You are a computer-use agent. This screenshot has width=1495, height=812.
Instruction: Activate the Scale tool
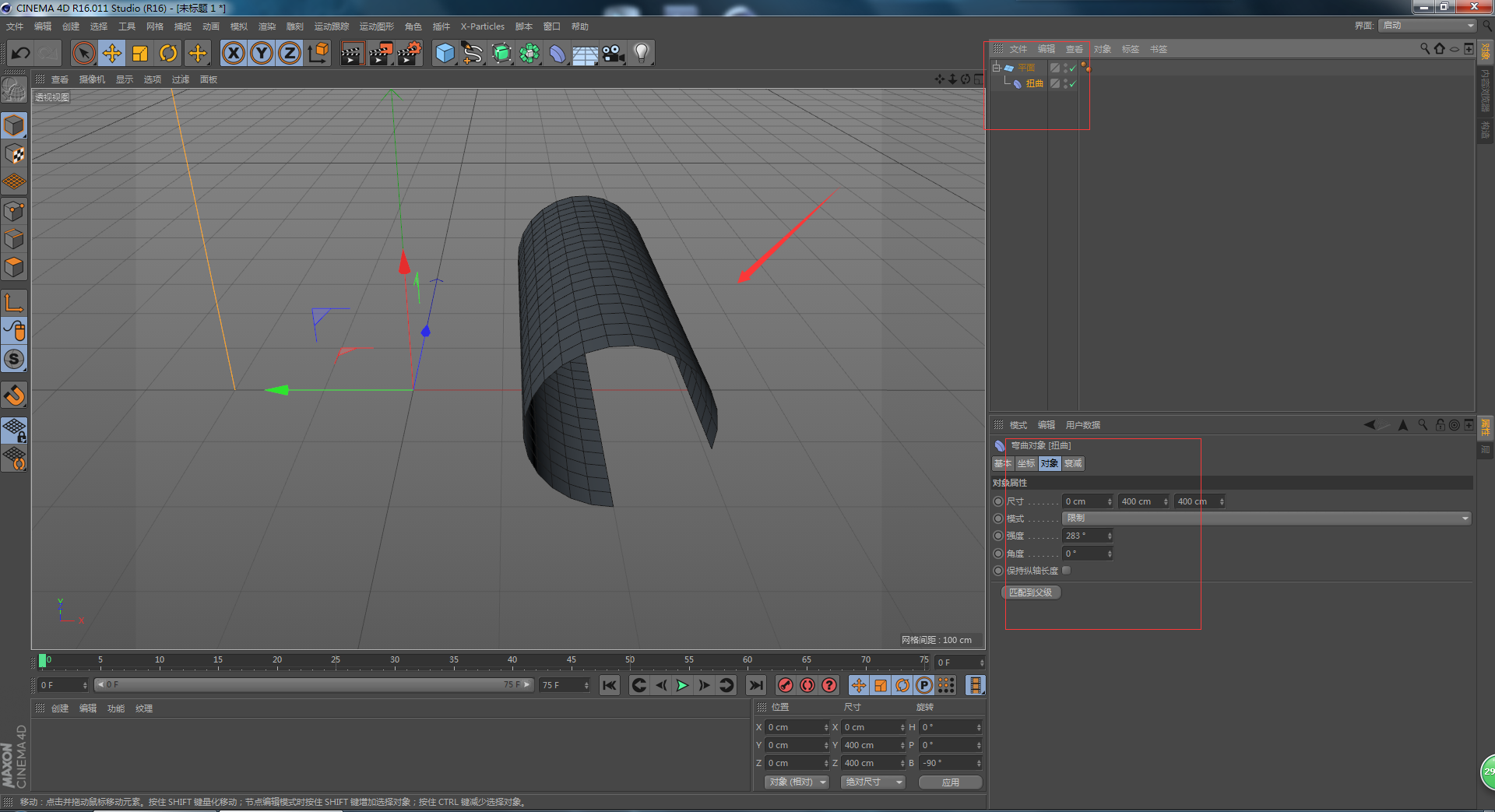click(140, 54)
